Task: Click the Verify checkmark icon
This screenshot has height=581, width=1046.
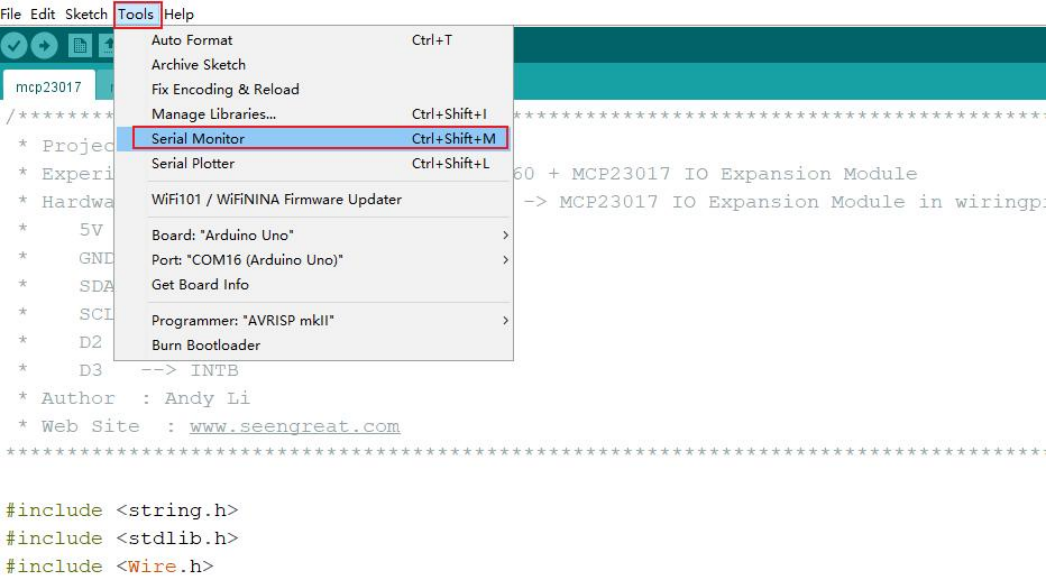Action: (x=15, y=46)
